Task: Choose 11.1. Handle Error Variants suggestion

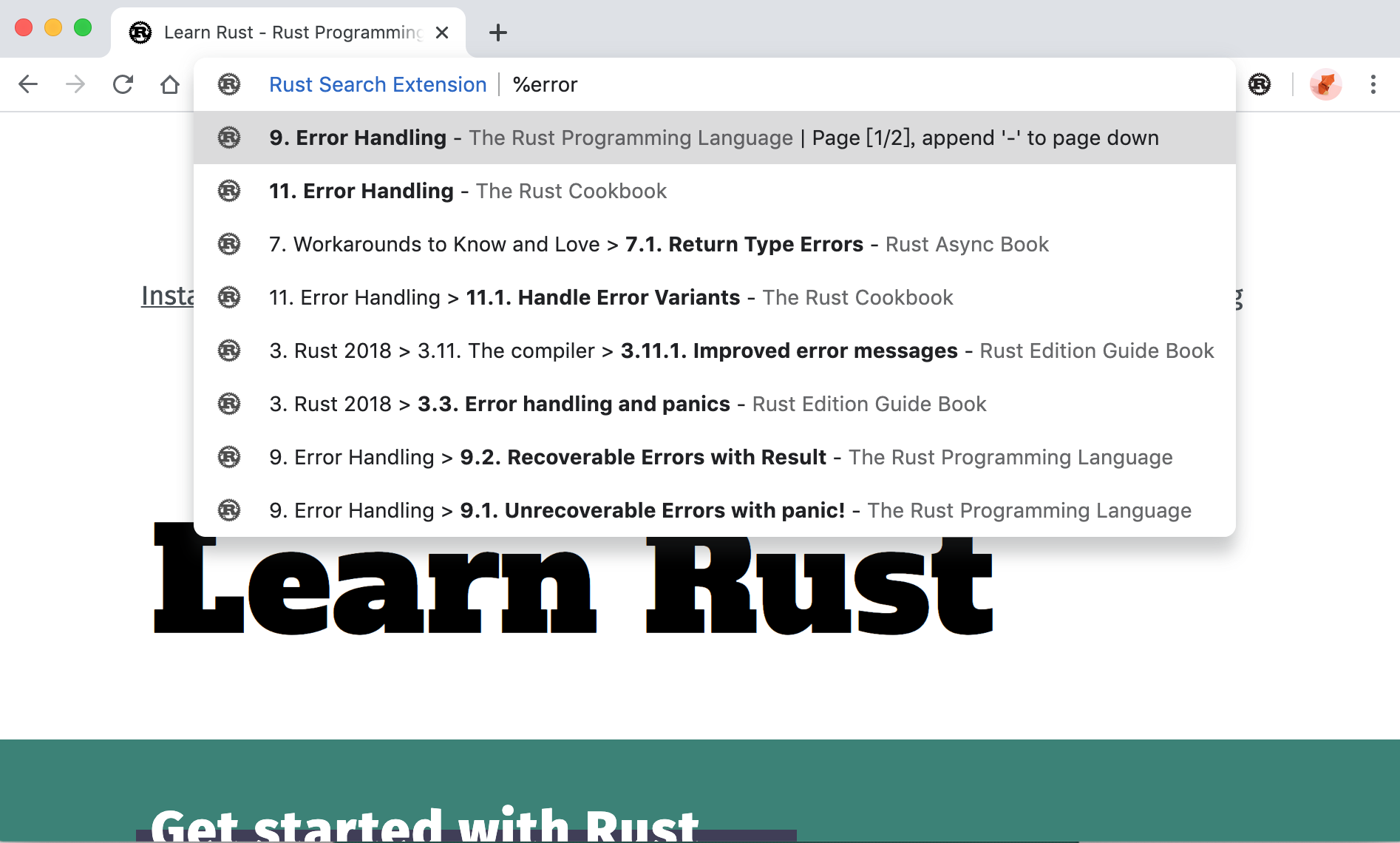Action: 715,297
